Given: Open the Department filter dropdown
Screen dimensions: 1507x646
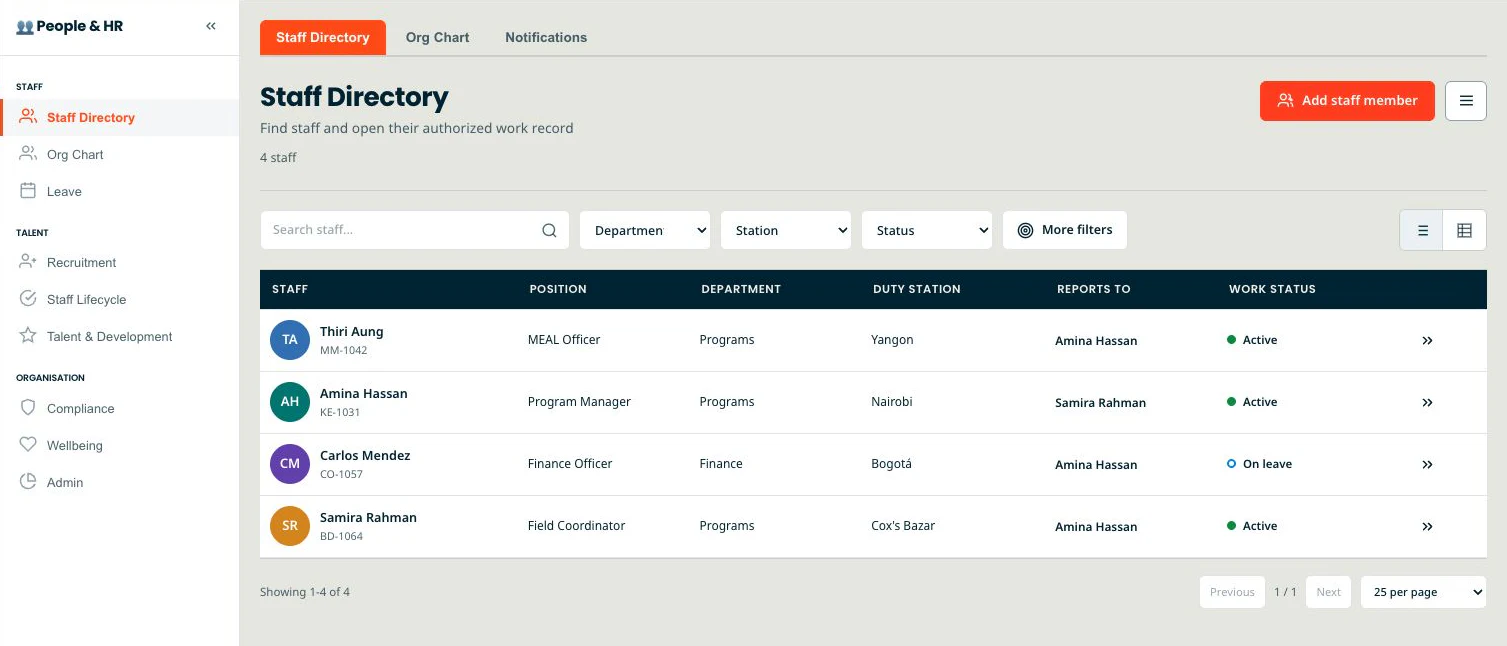Looking at the screenshot, I should pyautogui.click(x=645, y=230).
